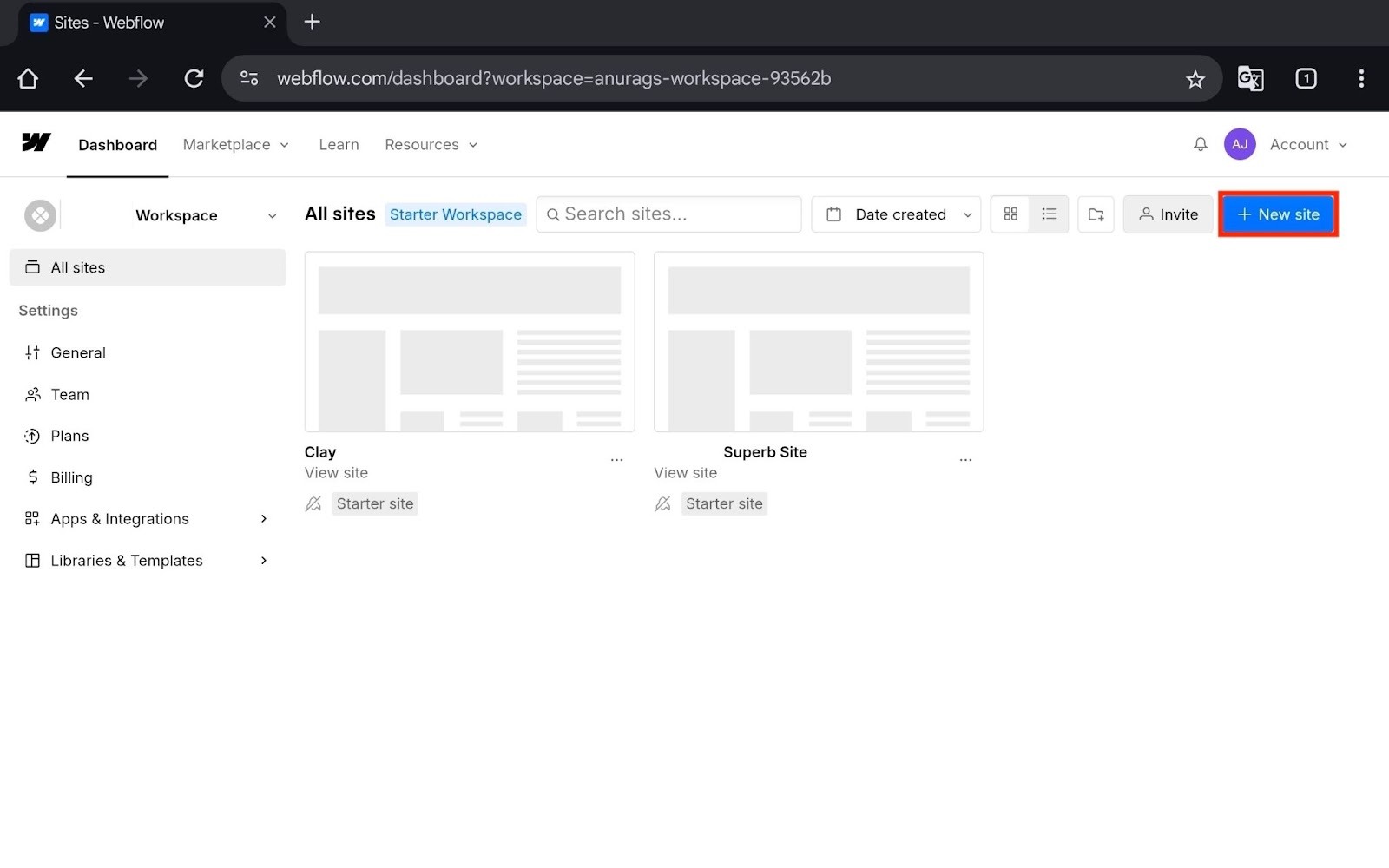
Task: Expand the Marketplace menu
Action: click(x=235, y=145)
